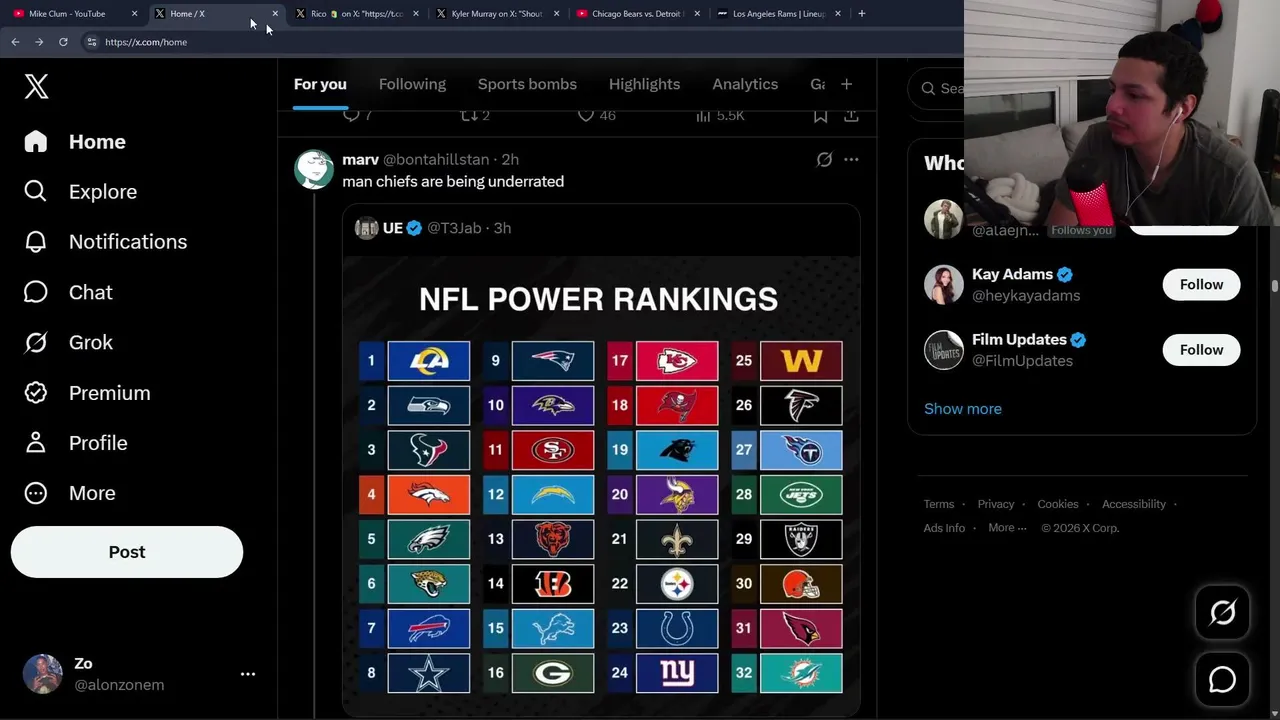1280x720 pixels.
Task: Click the Grok icon on marv's tweet
Action: click(824, 160)
